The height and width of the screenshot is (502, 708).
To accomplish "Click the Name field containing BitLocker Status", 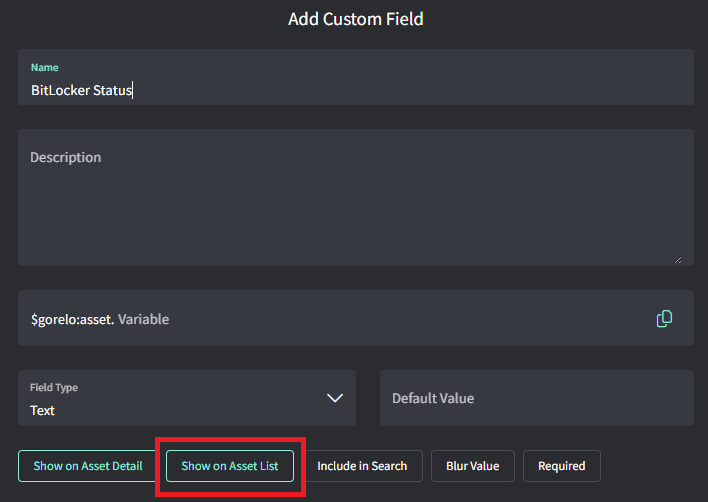I will 356,77.
